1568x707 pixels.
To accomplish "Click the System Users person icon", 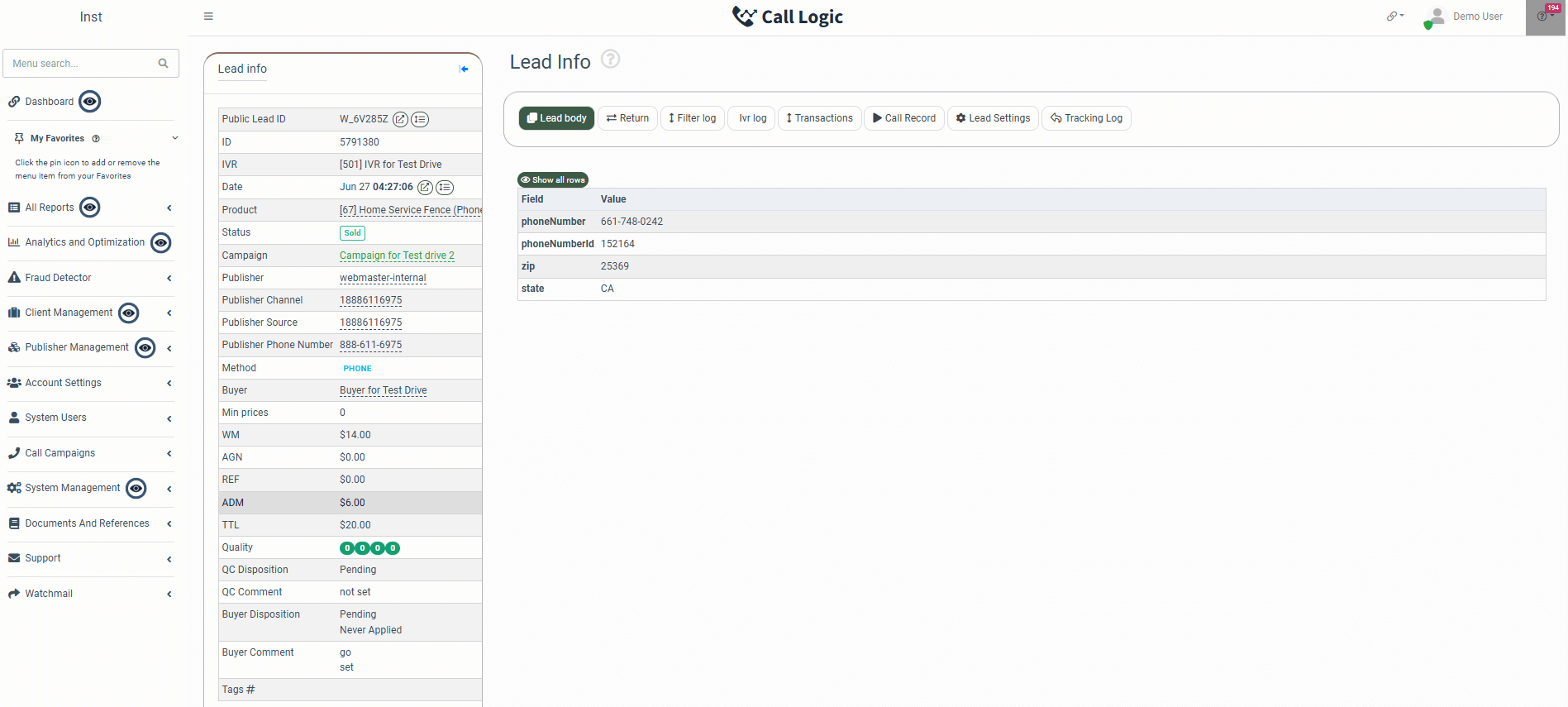I will tap(14, 418).
